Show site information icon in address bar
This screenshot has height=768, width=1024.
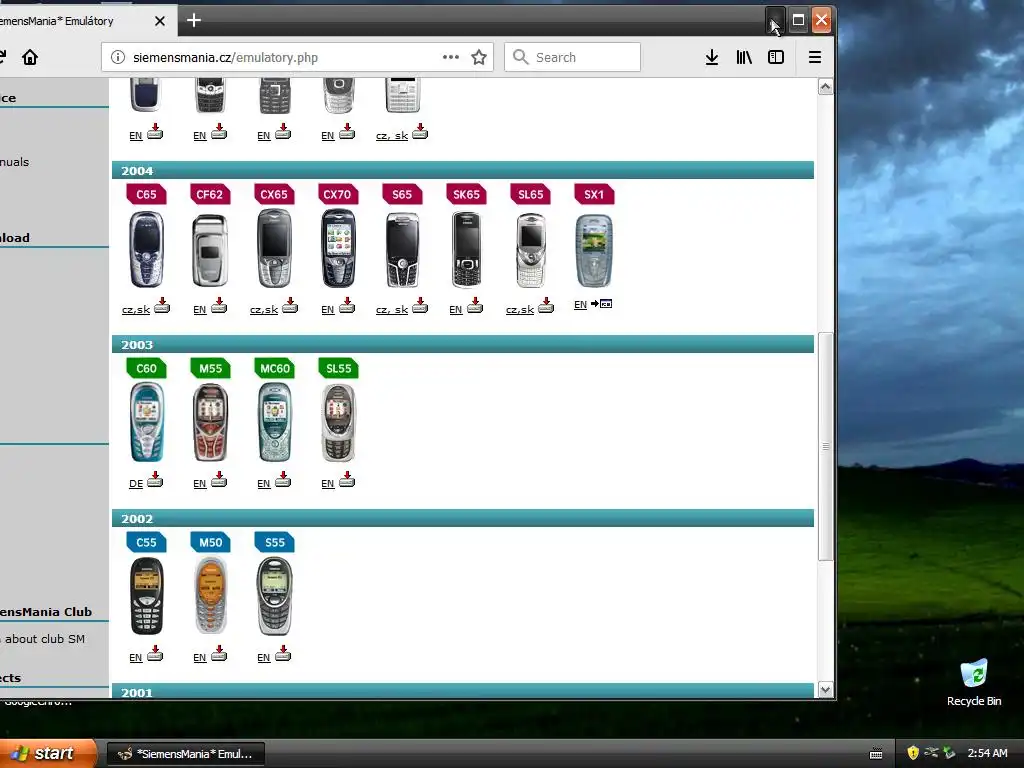118,57
